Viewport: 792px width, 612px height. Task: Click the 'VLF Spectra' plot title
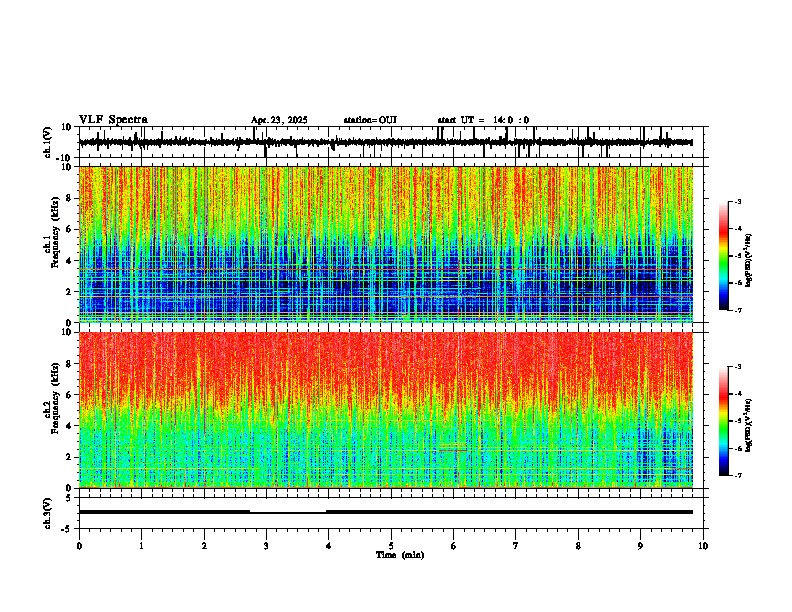113,120
